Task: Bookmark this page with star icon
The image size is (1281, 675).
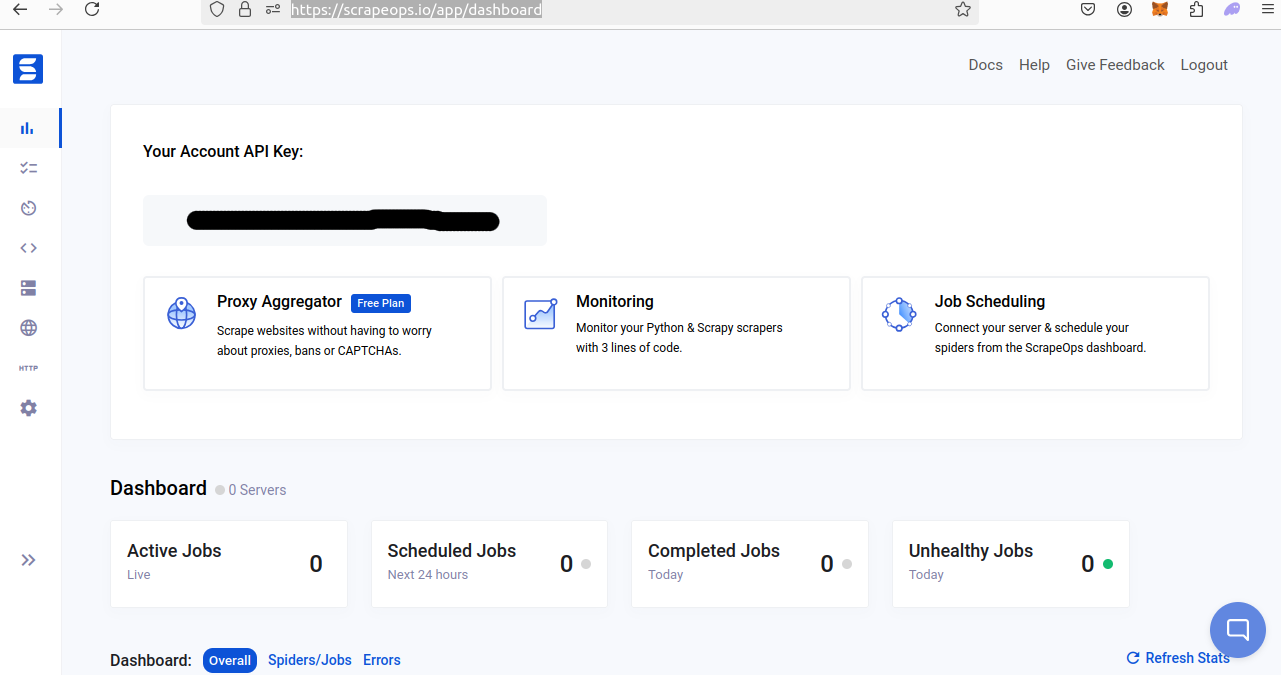Action: [x=963, y=9]
